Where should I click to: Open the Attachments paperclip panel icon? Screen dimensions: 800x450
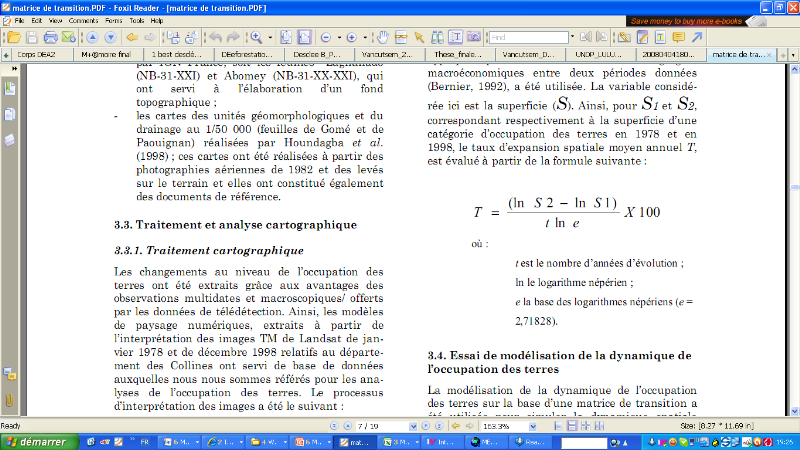coord(10,400)
